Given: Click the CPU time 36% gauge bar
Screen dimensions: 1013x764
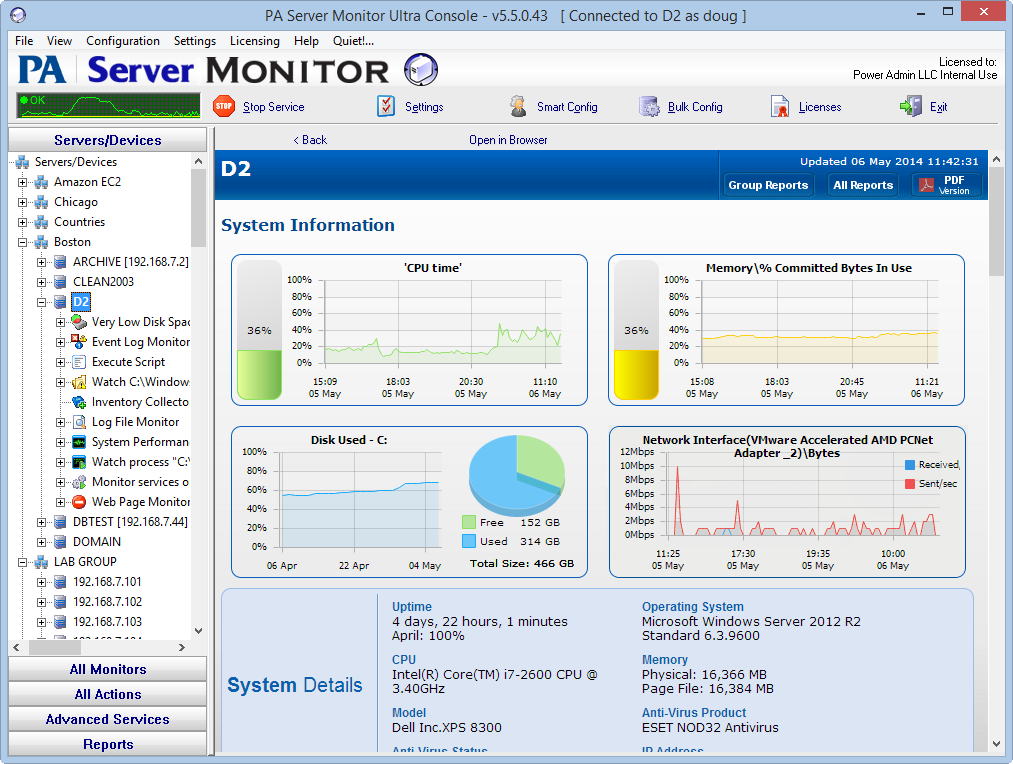Looking at the screenshot, I should point(259,330).
